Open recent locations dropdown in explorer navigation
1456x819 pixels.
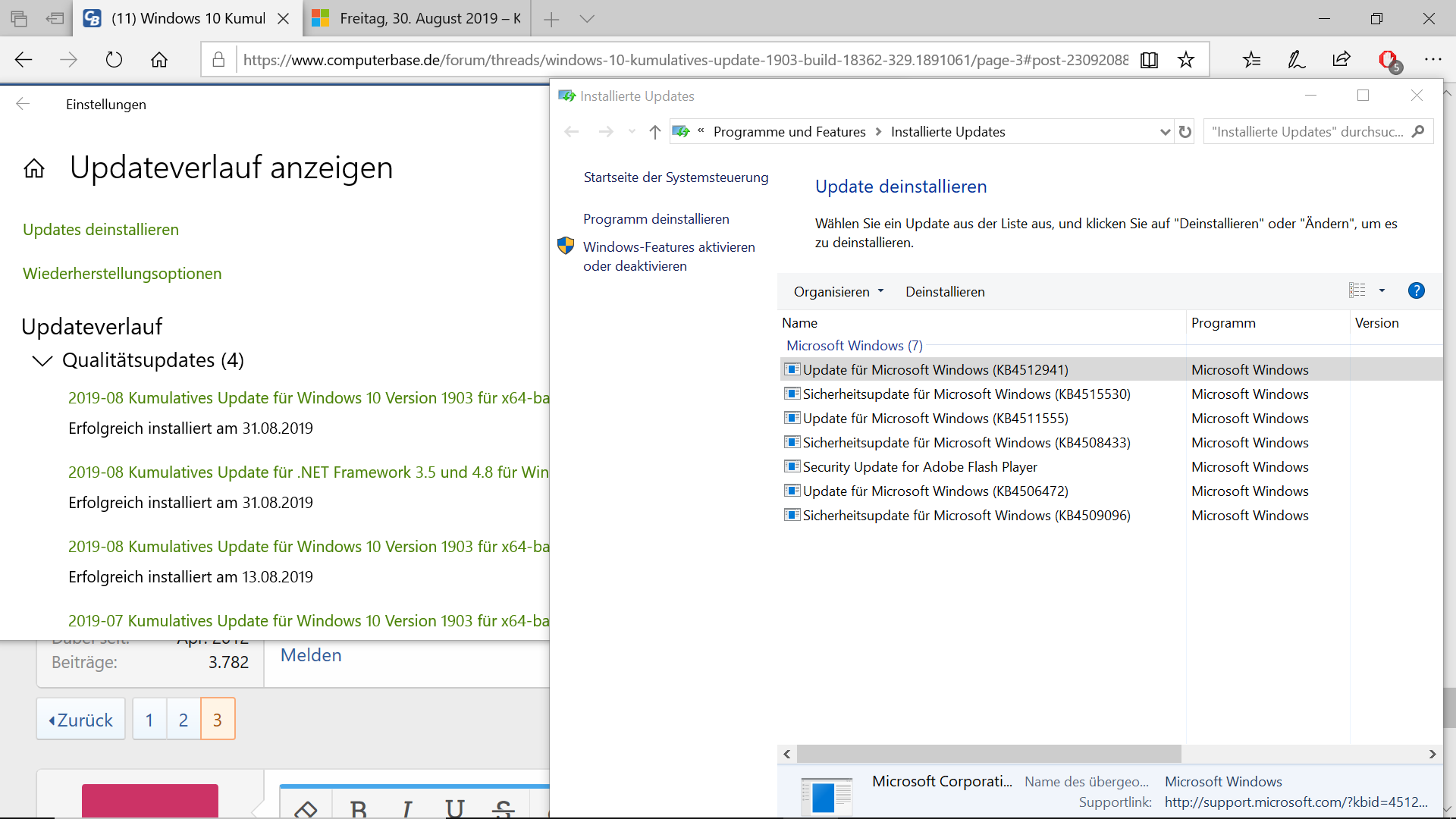(632, 132)
